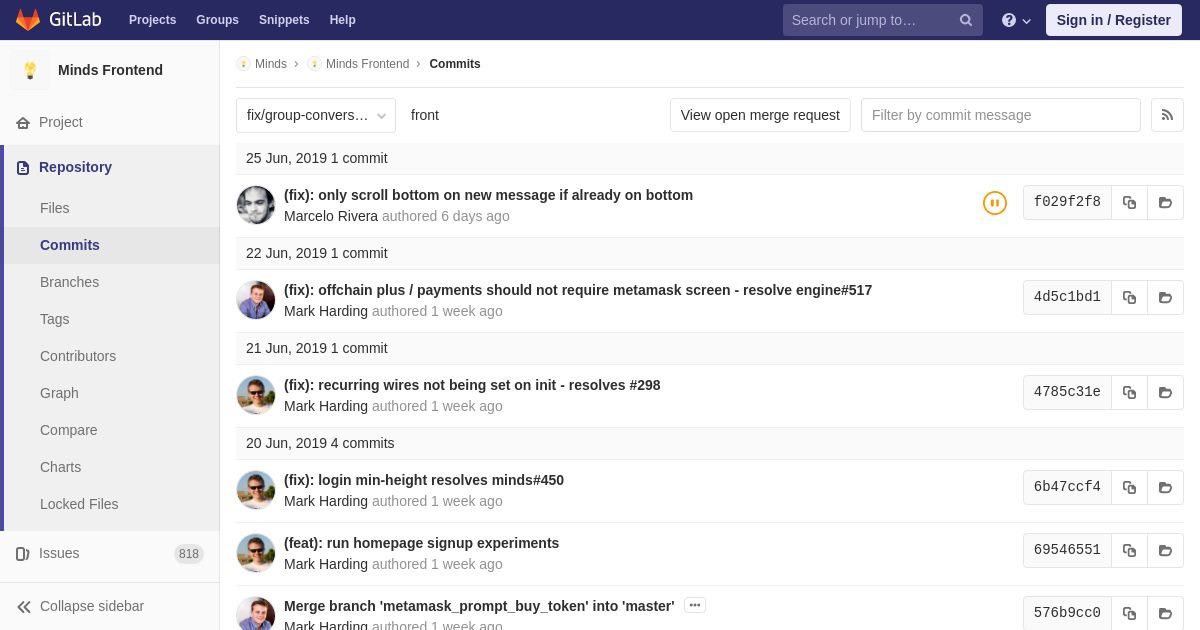Click the Minds Frontend sidebar title

point(110,70)
